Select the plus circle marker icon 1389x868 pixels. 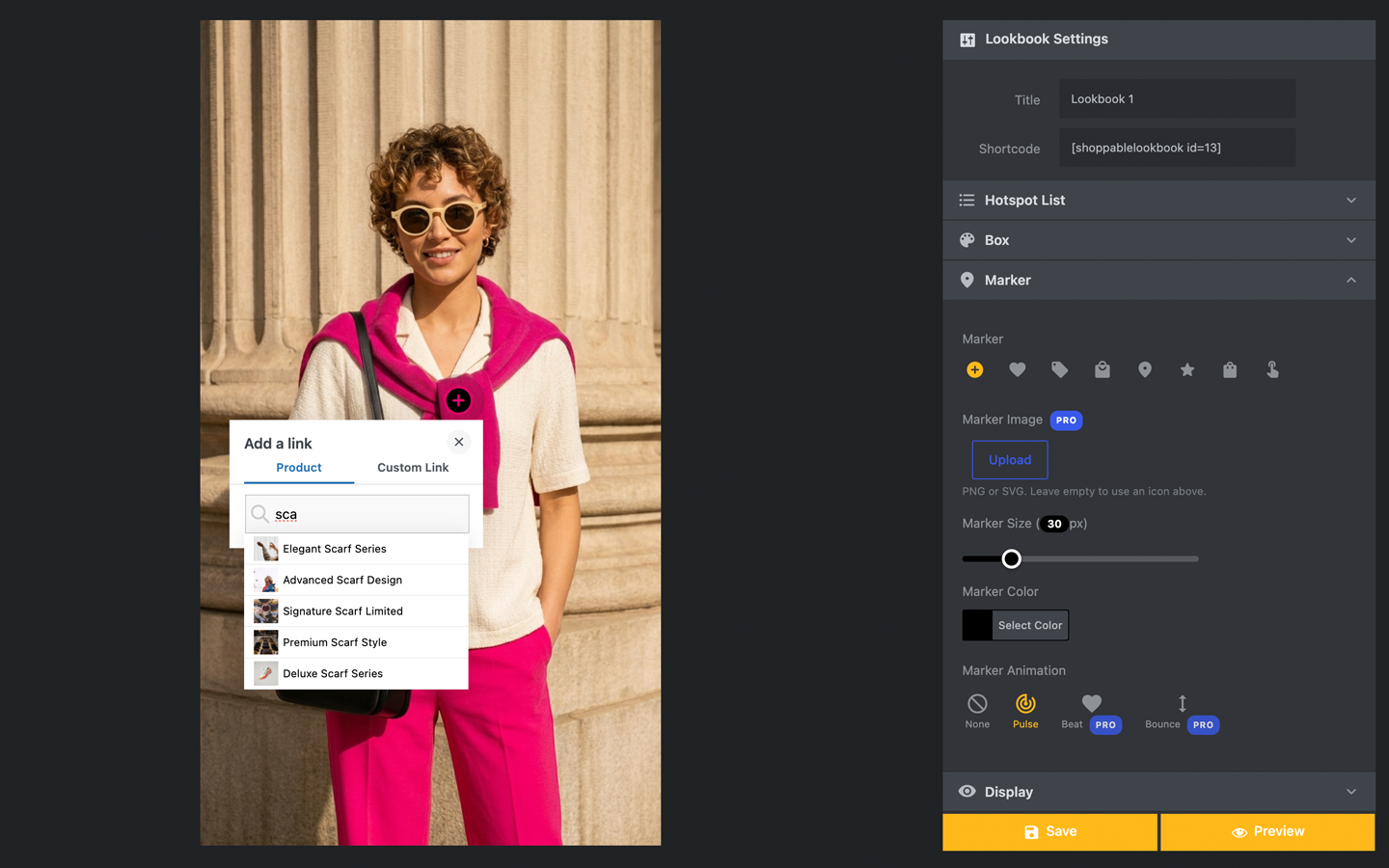point(974,369)
